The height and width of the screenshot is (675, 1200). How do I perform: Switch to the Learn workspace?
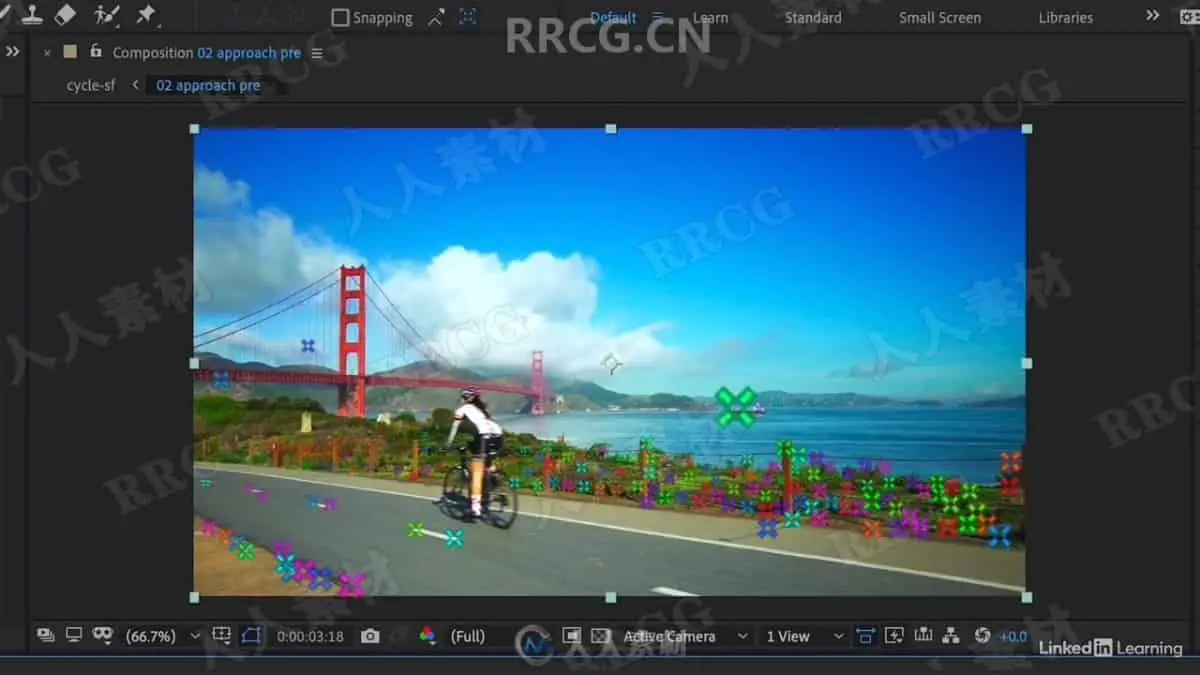[710, 18]
